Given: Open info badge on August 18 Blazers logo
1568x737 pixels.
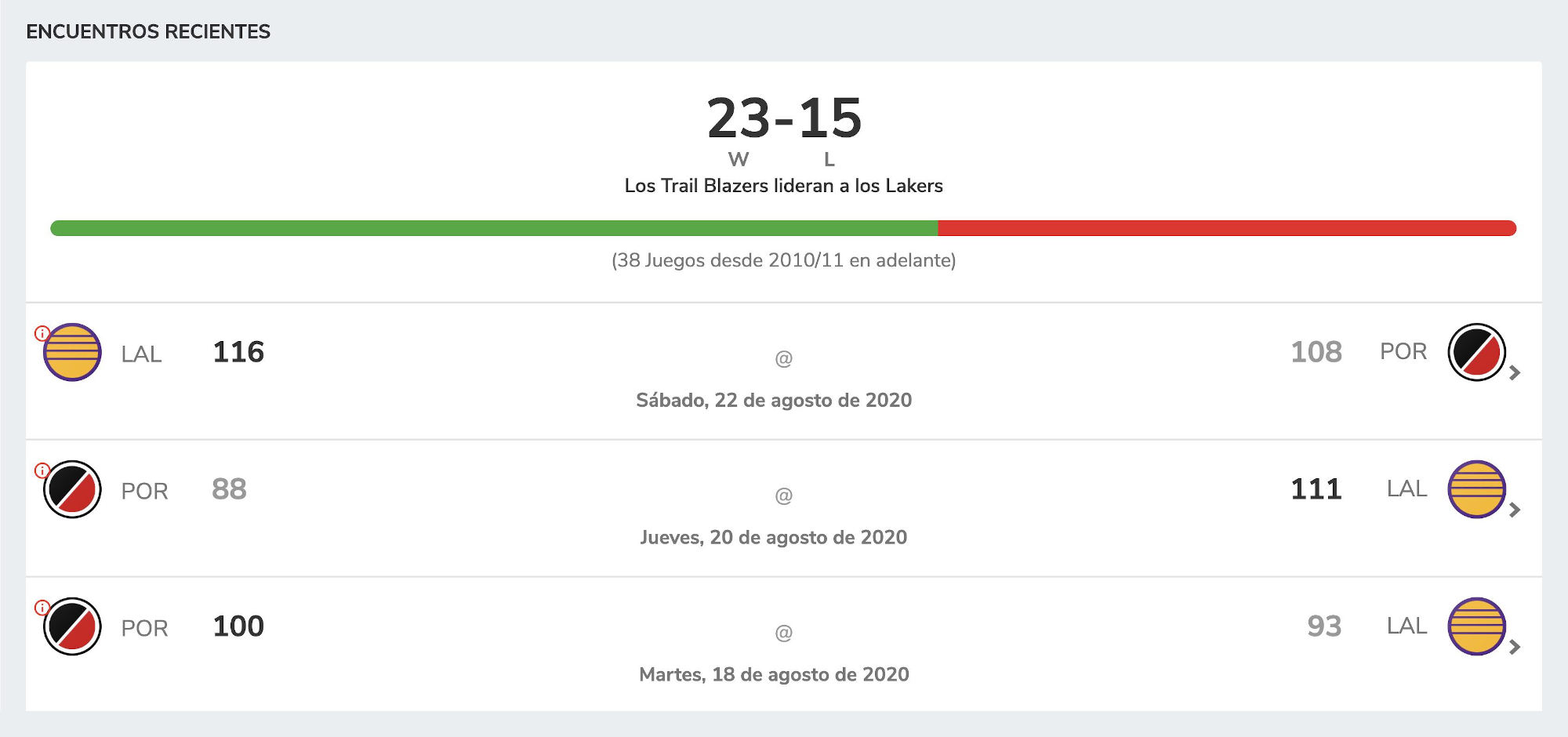Looking at the screenshot, I should pos(42,608).
